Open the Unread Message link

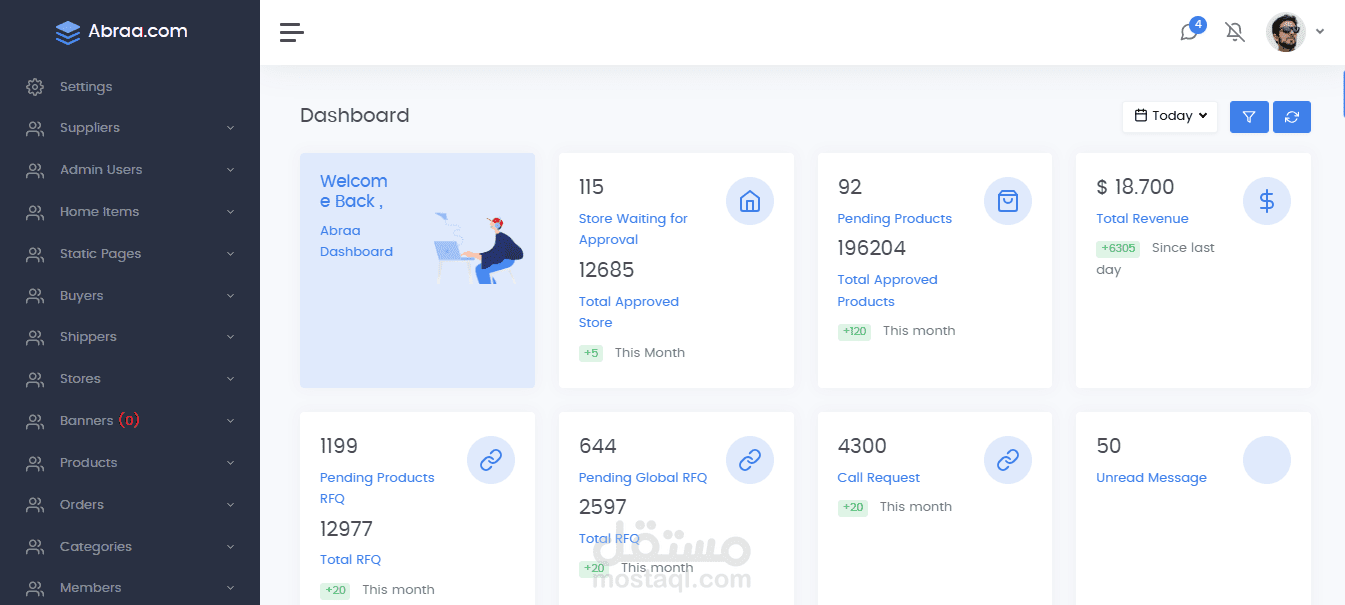[1151, 477]
